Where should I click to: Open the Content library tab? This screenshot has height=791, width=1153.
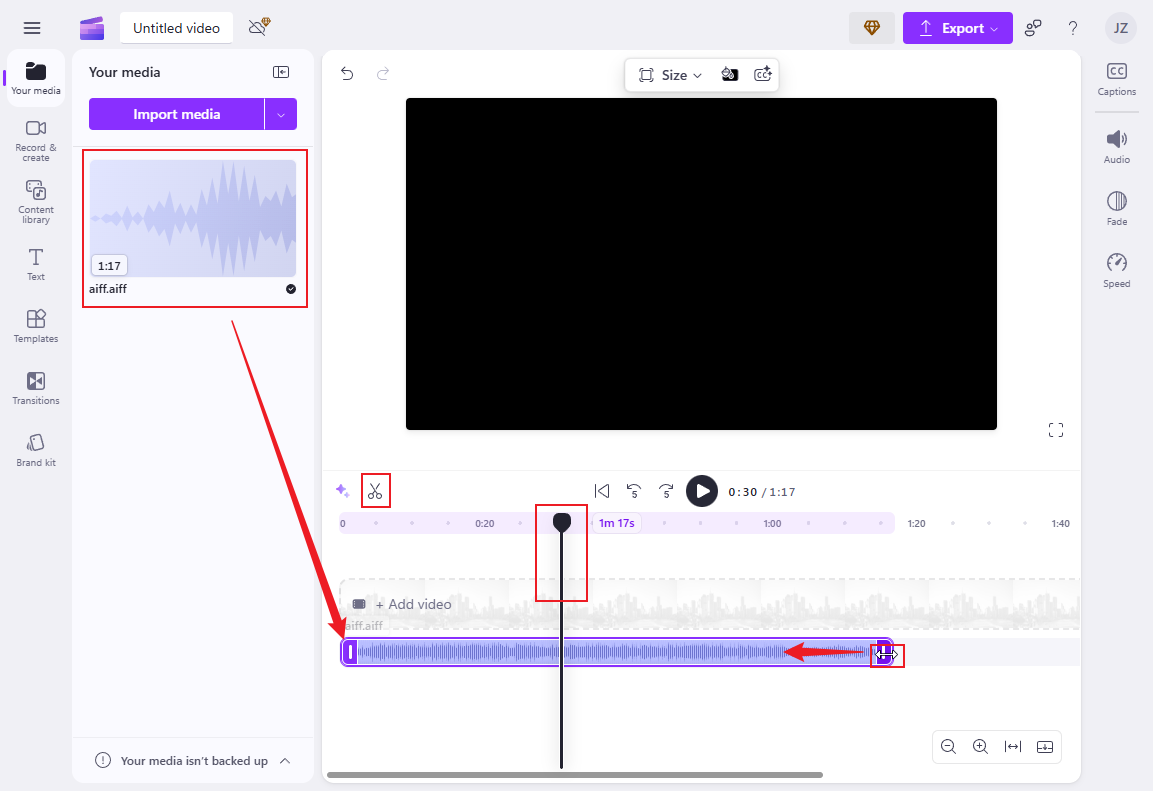(x=35, y=202)
